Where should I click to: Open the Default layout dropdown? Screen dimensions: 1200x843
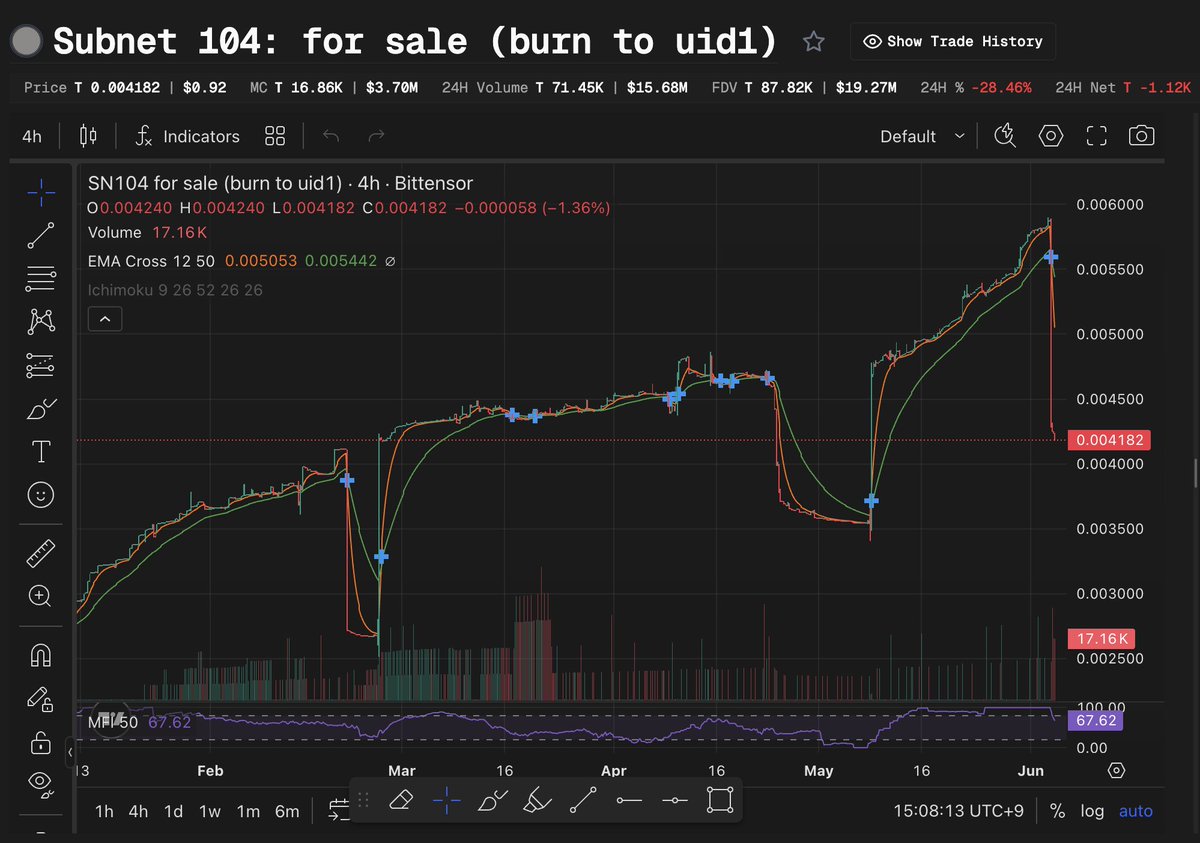click(922, 136)
